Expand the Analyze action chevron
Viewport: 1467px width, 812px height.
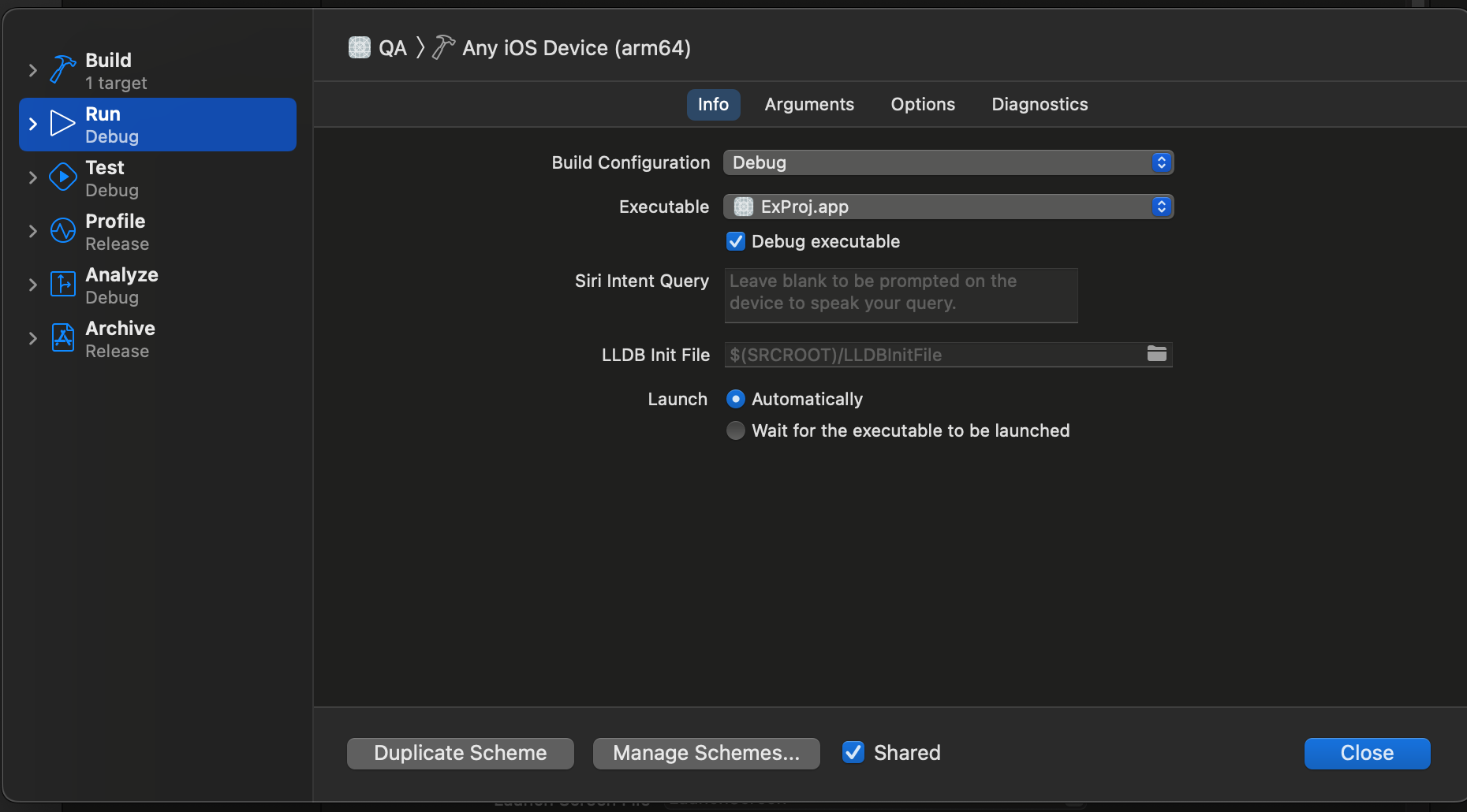tap(32, 285)
